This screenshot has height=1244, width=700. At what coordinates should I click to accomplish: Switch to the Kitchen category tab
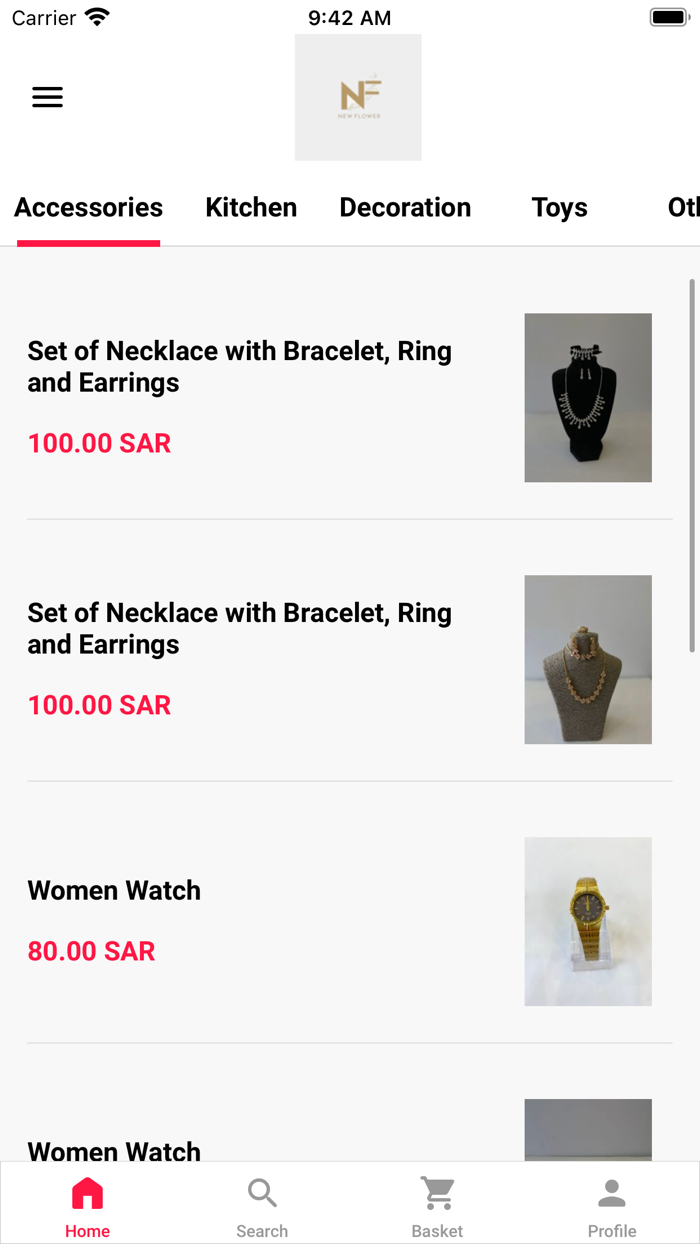(x=251, y=208)
